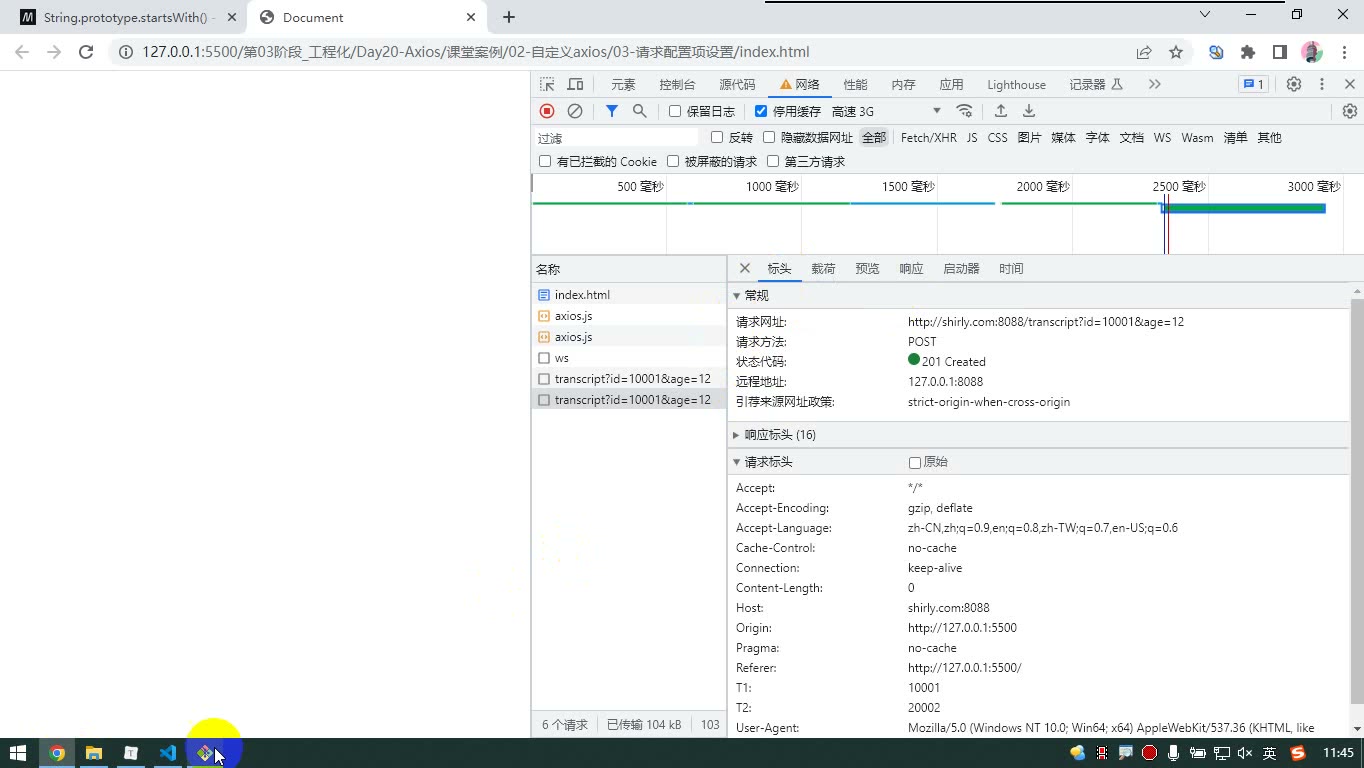
Task: Click import HAR file upload arrow
Action: 1001,111
